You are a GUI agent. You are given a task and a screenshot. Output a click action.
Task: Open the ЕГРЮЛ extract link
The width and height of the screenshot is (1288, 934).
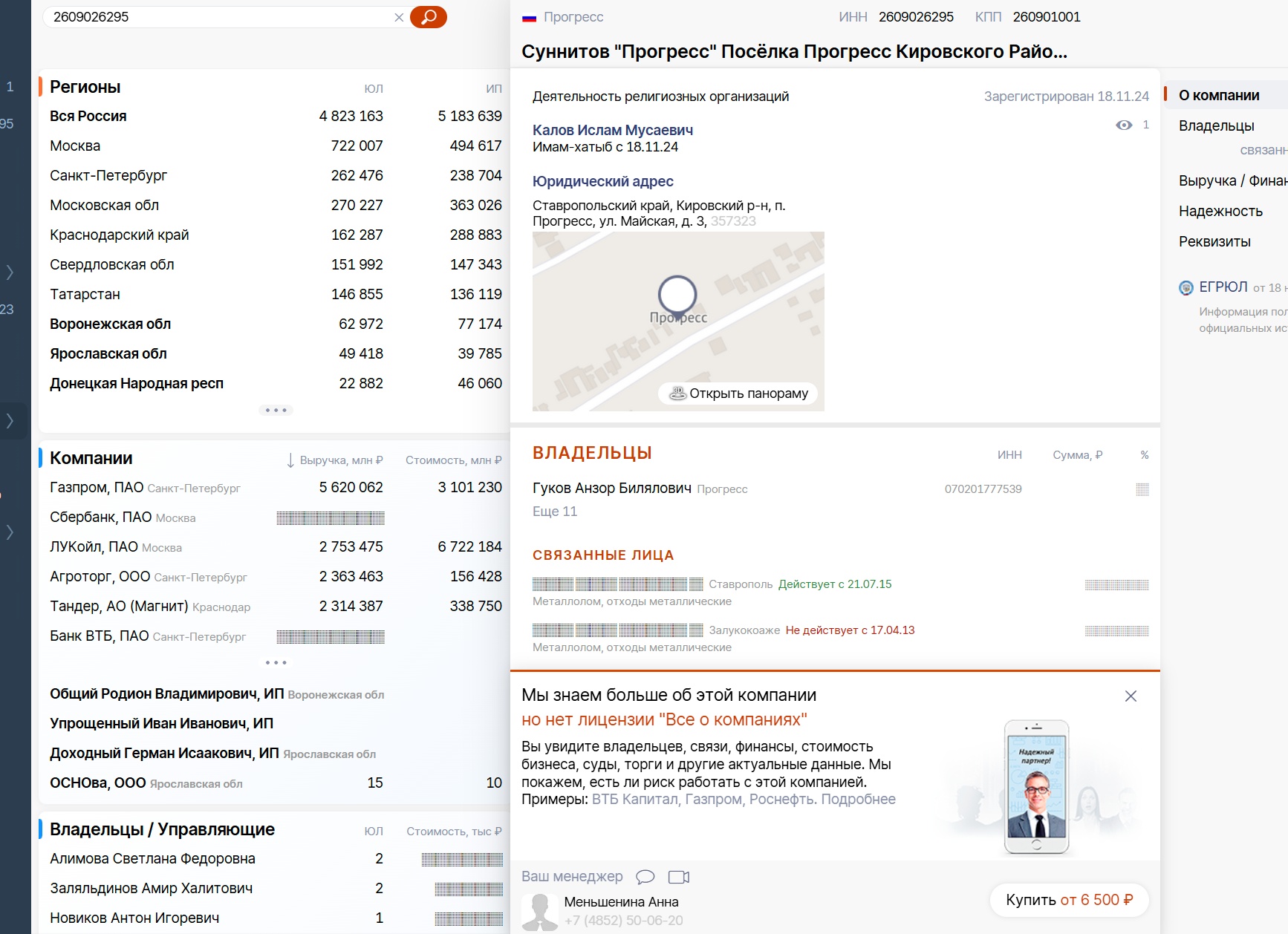(1223, 287)
